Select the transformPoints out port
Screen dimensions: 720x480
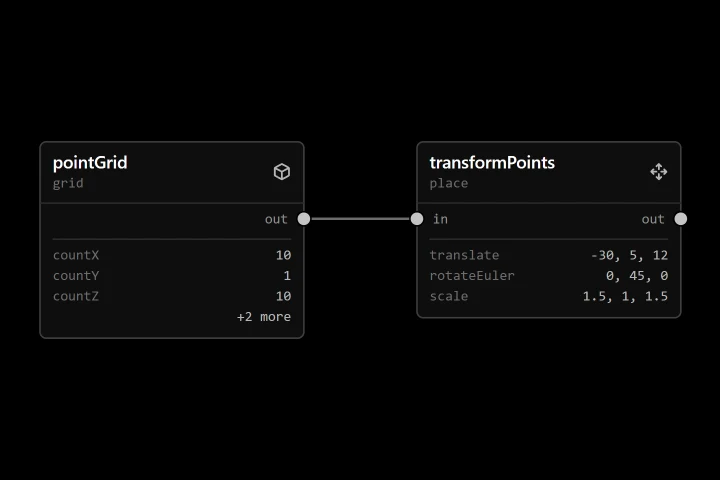tap(681, 219)
